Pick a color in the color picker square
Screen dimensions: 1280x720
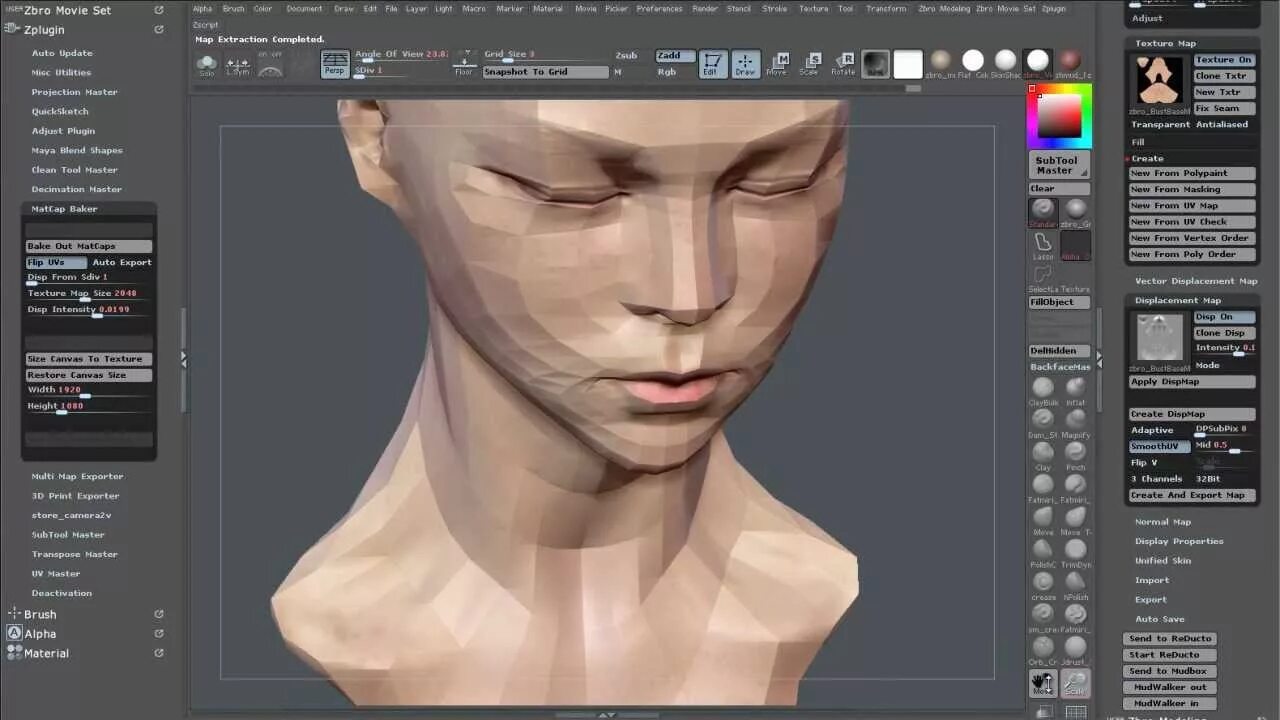coord(1059,117)
